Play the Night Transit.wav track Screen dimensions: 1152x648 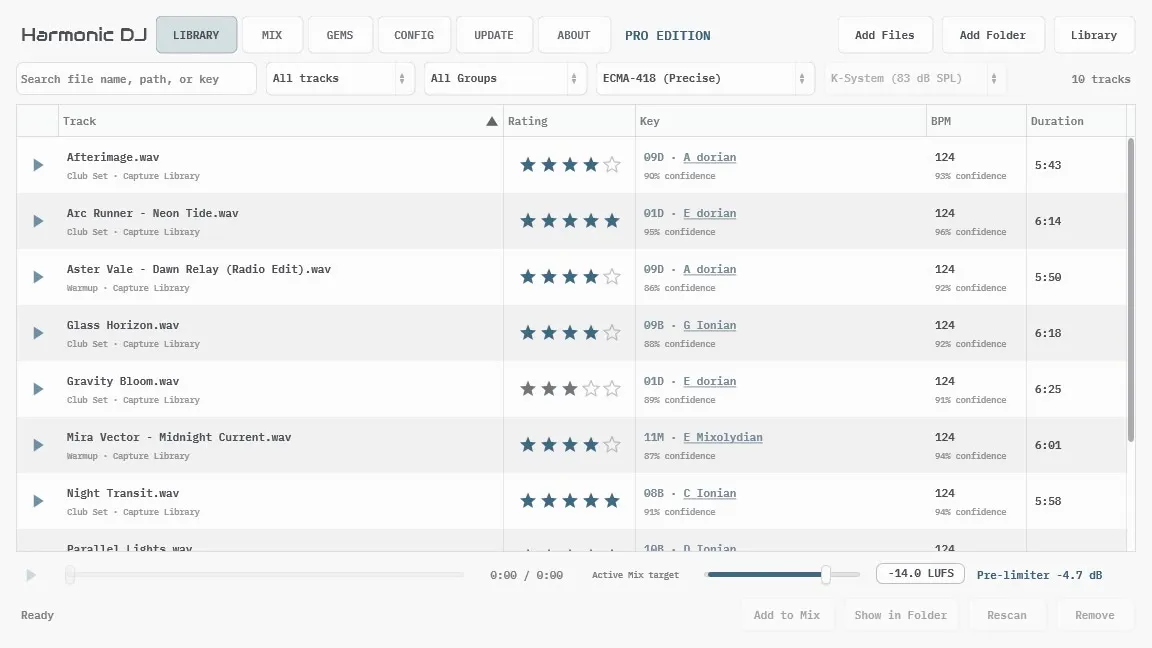coord(38,501)
